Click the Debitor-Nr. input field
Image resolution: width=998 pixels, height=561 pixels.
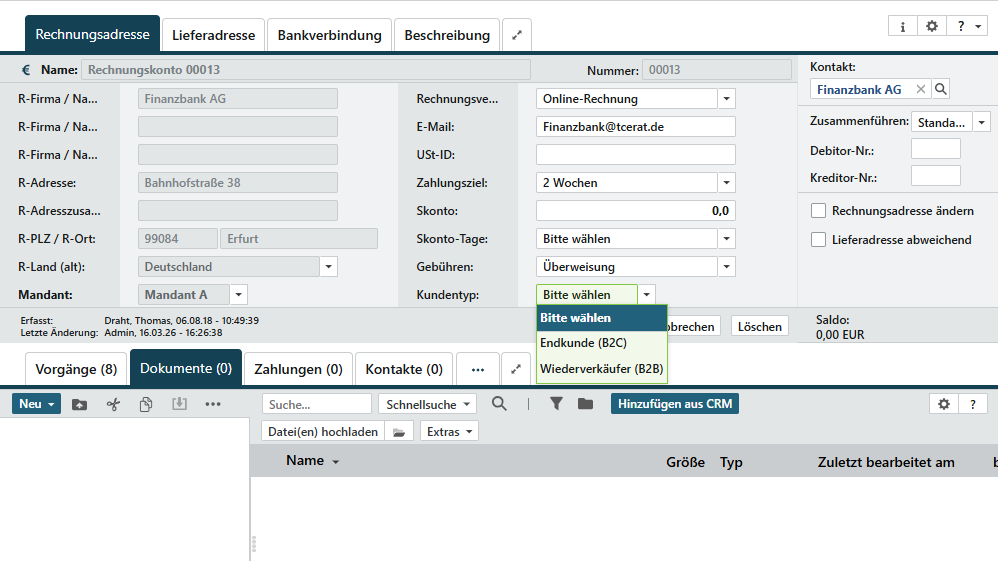point(936,150)
